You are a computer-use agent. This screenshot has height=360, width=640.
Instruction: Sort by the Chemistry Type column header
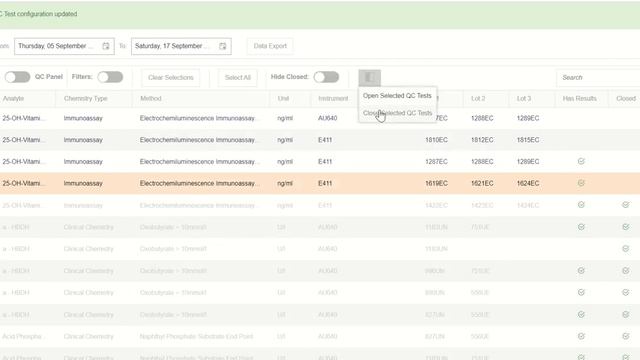coord(85,98)
